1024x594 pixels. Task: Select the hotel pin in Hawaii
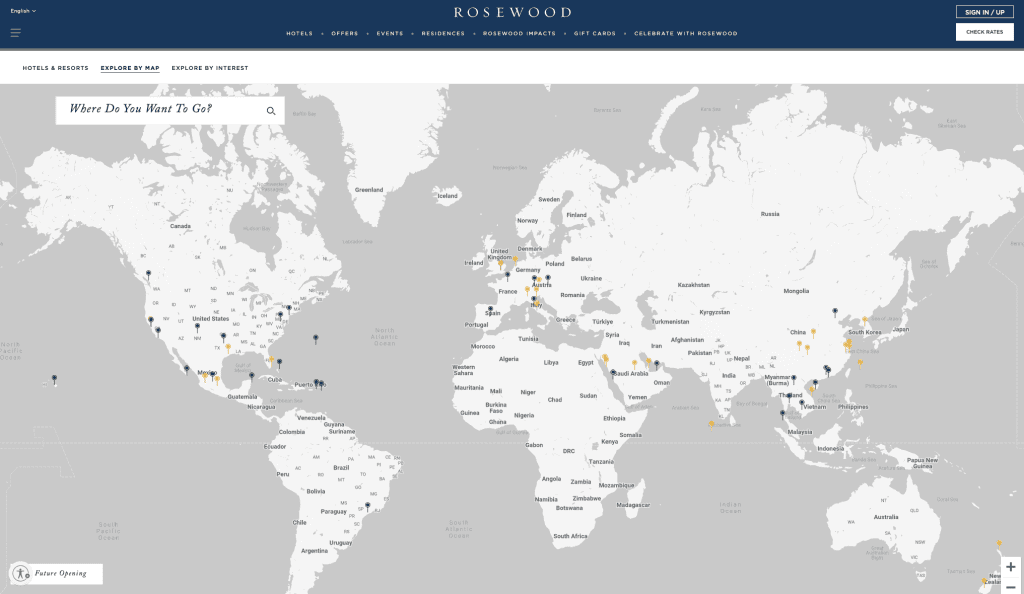click(54, 379)
